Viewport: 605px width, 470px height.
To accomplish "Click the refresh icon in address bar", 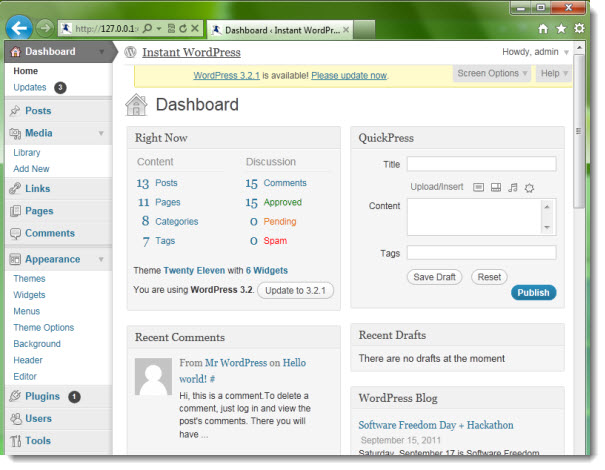I will pyautogui.click(x=183, y=29).
